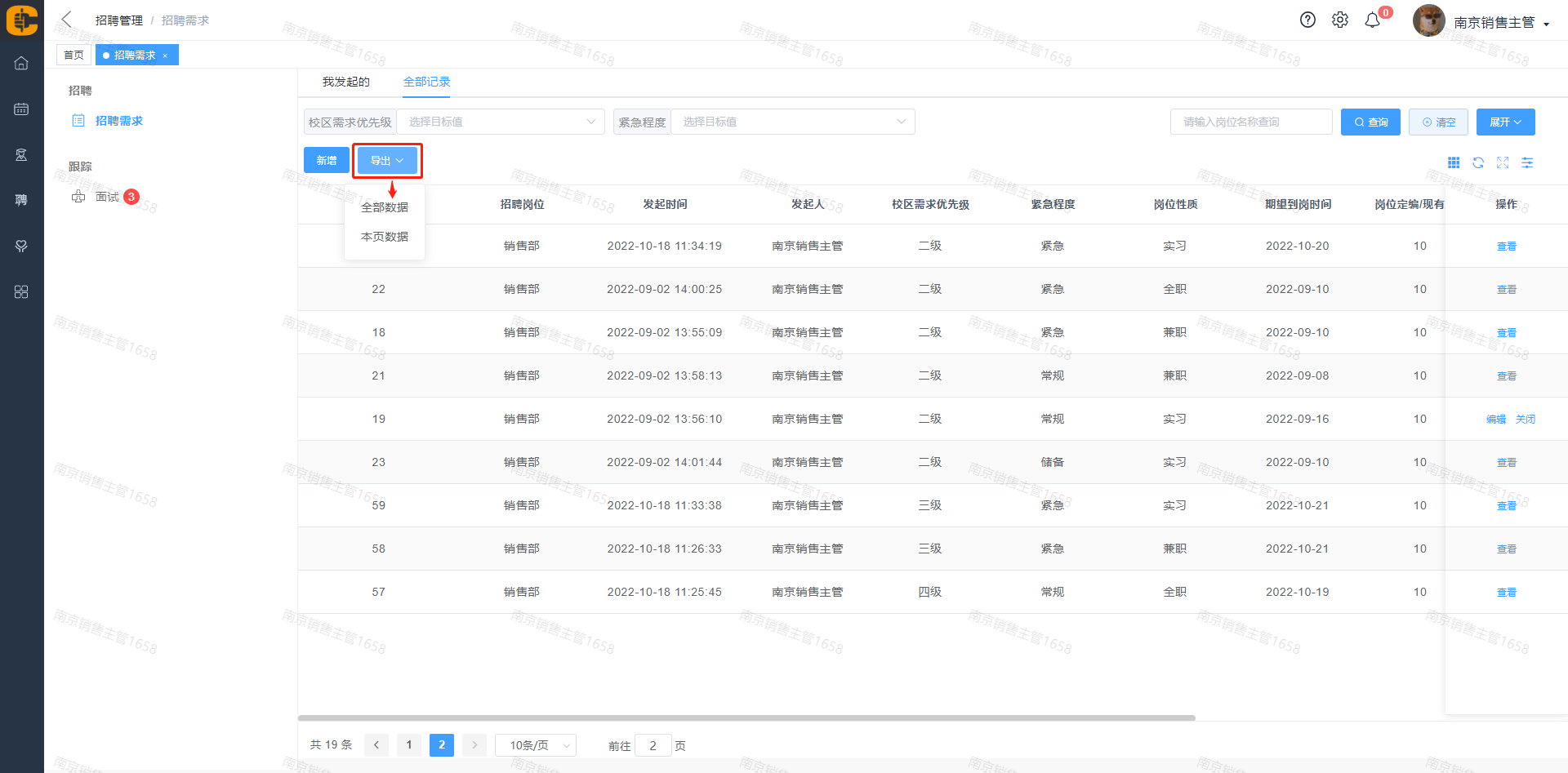This screenshot has height=773, width=1568.
Task: Select 全部数据 from export menu
Action: coord(385,207)
